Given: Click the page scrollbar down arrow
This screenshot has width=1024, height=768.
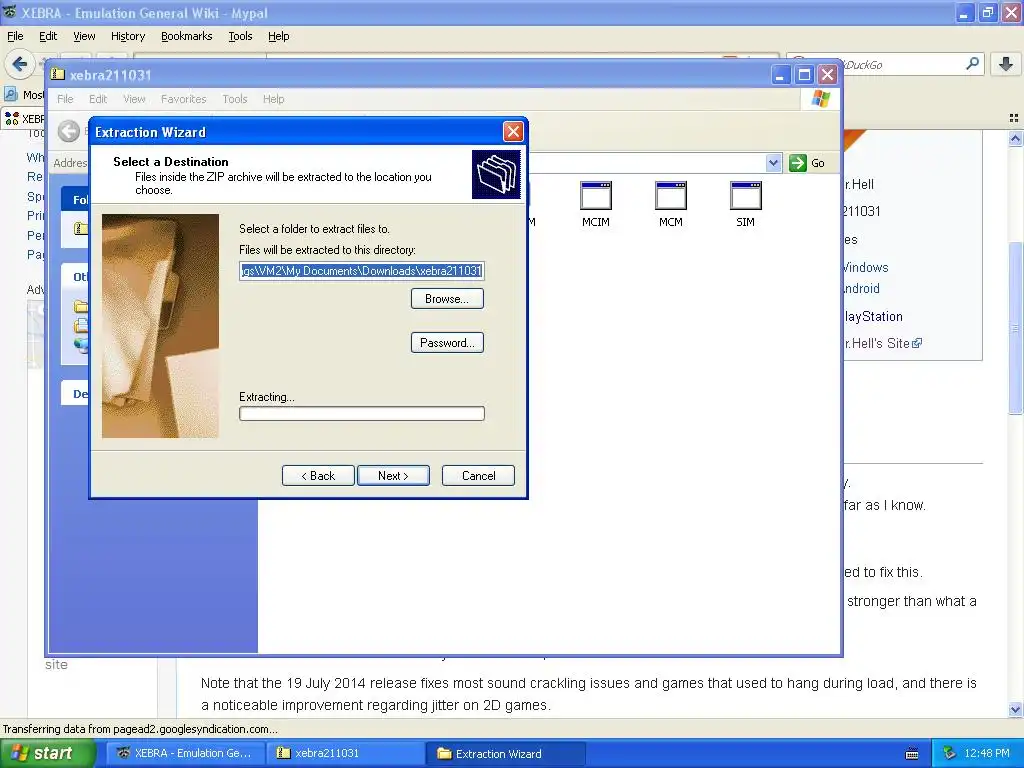Looking at the screenshot, I should tap(1015, 709).
